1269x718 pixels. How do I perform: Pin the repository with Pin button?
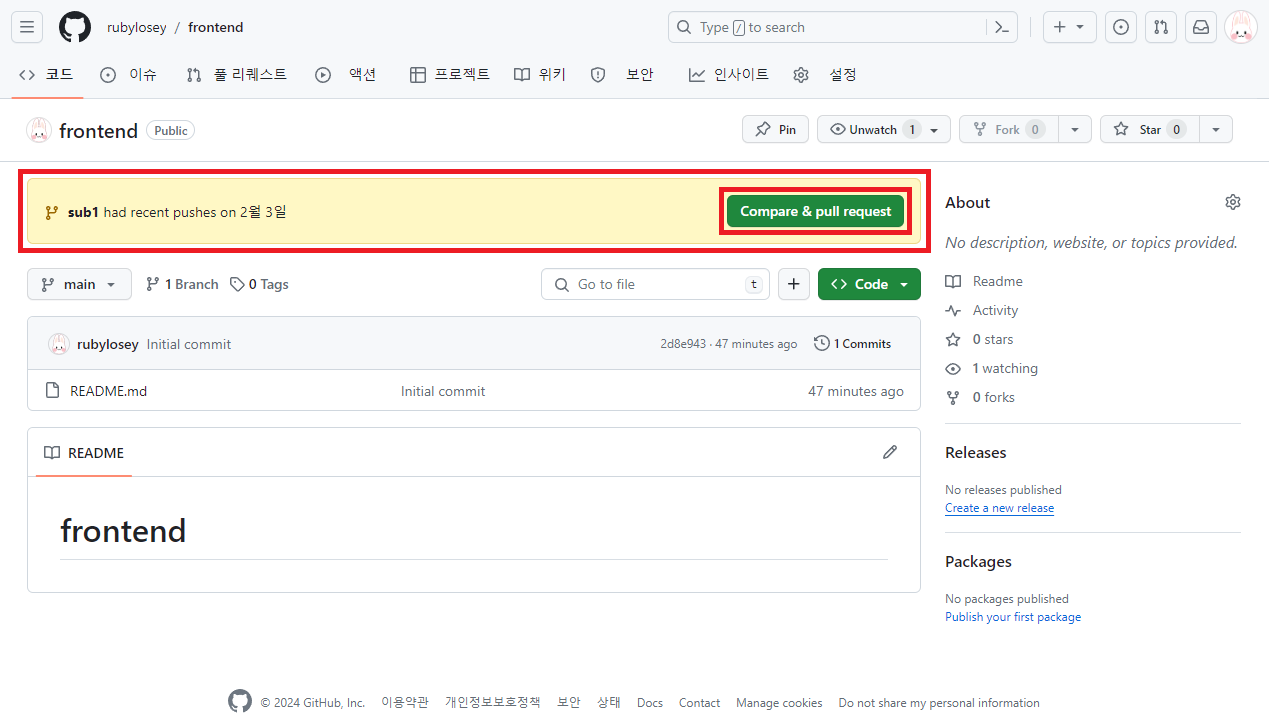[x=776, y=130]
